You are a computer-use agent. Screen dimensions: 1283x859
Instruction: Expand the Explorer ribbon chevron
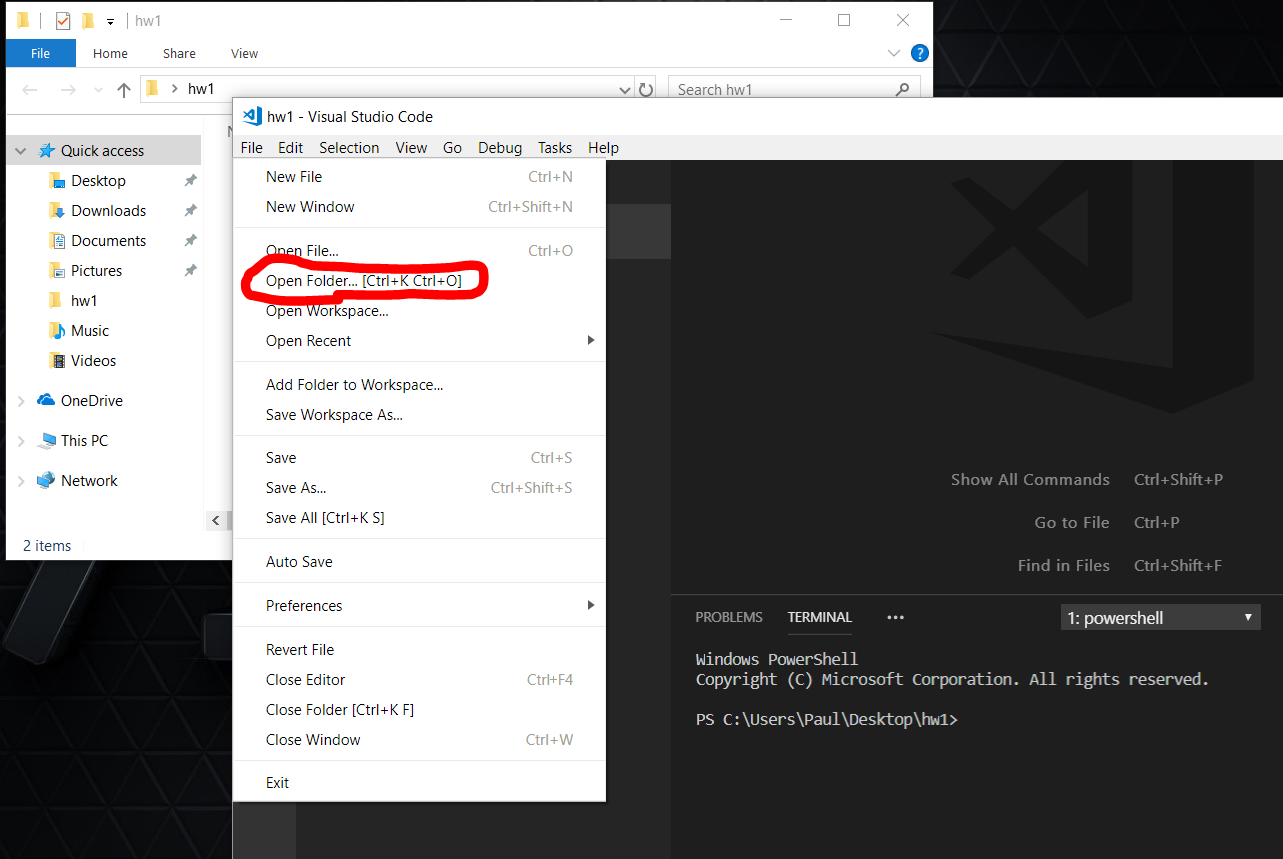(x=894, y=53)
